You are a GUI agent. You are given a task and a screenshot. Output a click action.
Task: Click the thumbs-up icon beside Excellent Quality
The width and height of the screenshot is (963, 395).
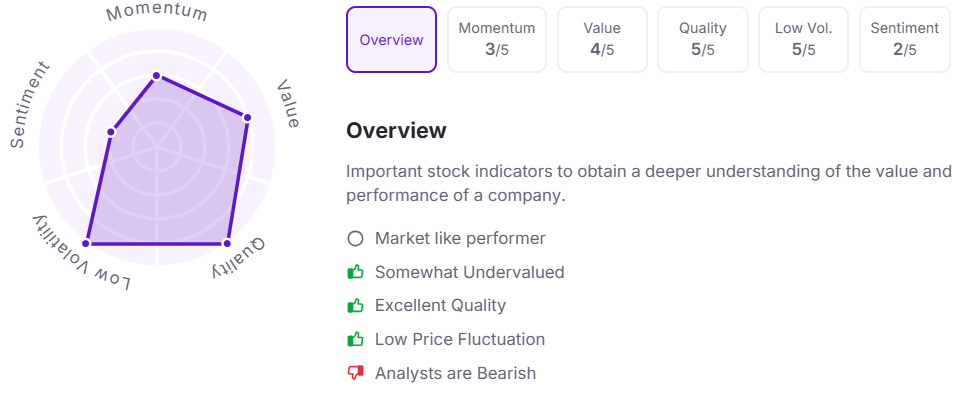coord(355,305)
